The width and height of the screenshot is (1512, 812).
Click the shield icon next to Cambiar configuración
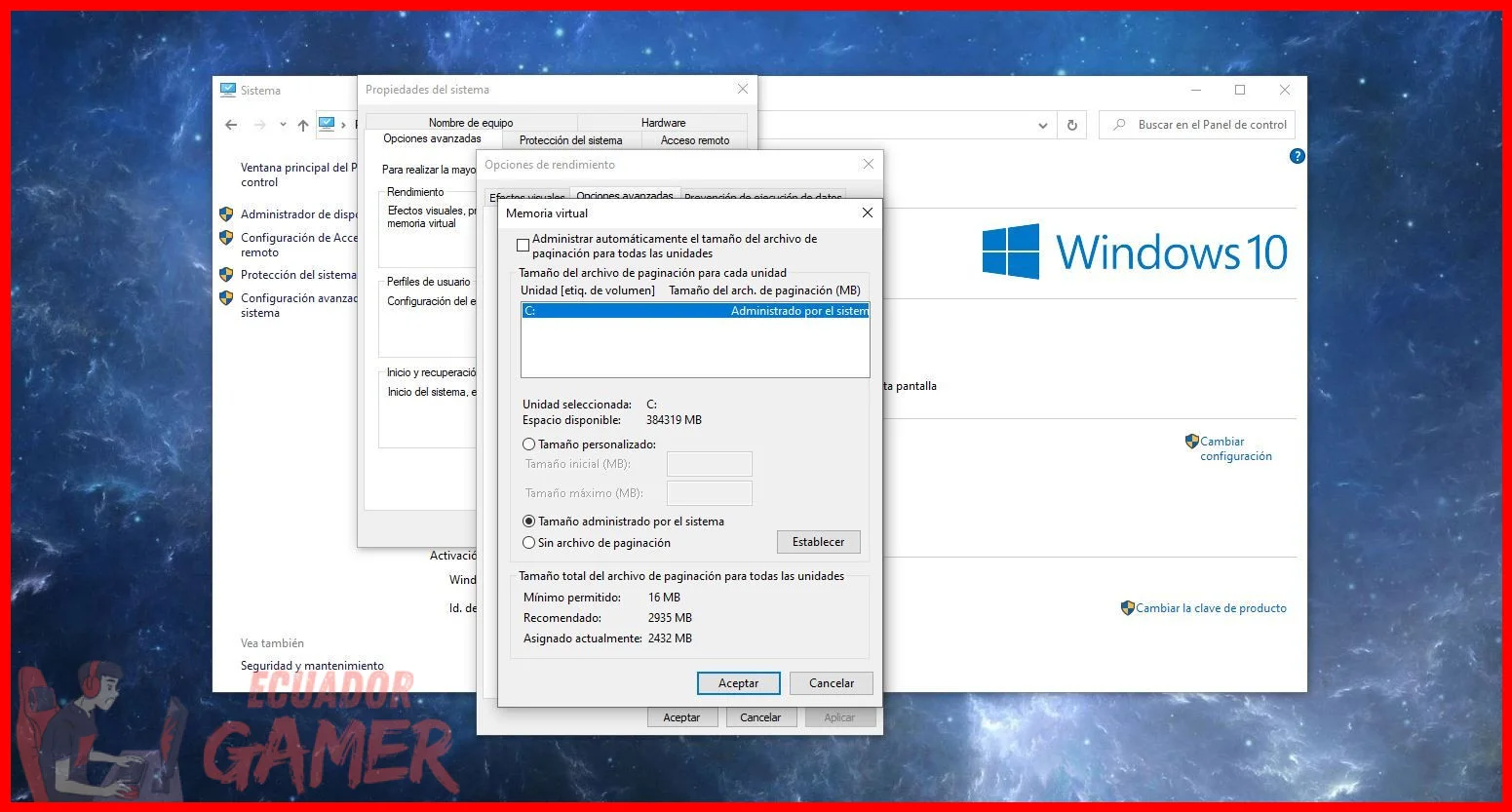click(1191, 442)
